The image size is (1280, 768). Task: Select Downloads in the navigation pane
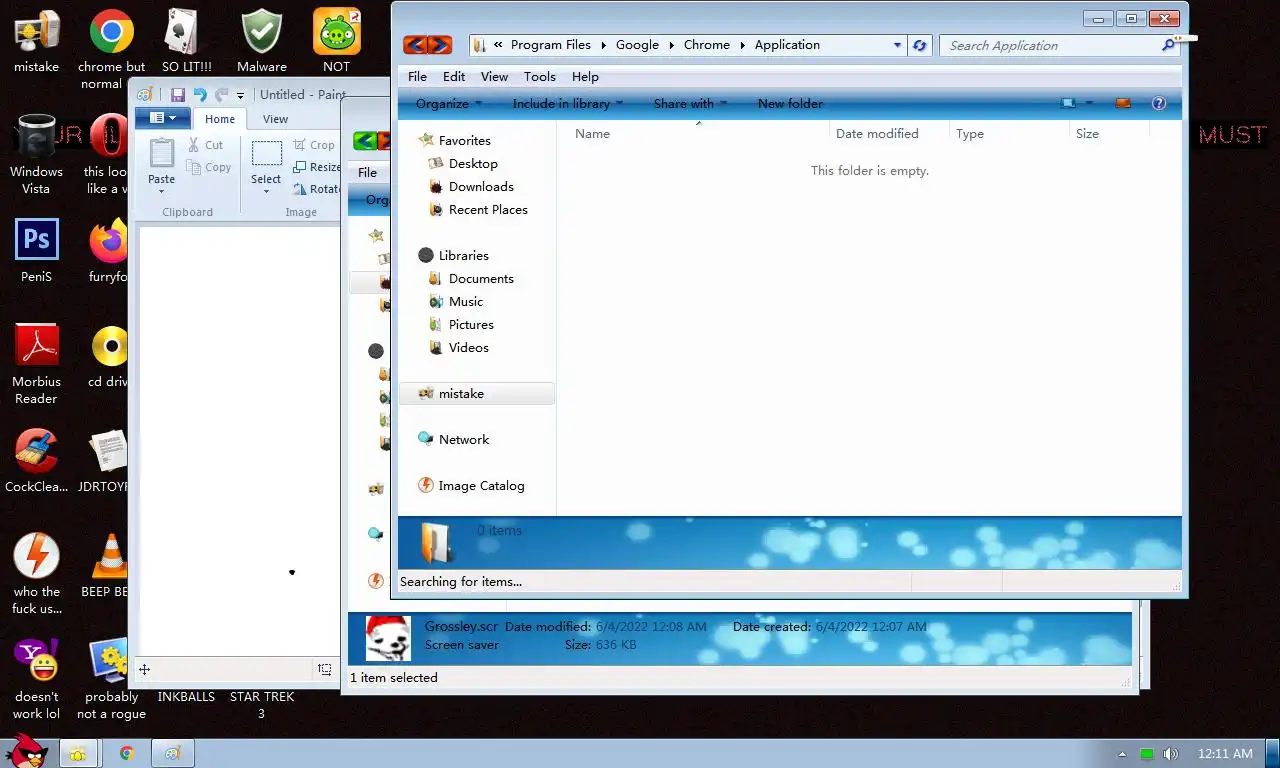pyautogui.click(x=481, y=187)
